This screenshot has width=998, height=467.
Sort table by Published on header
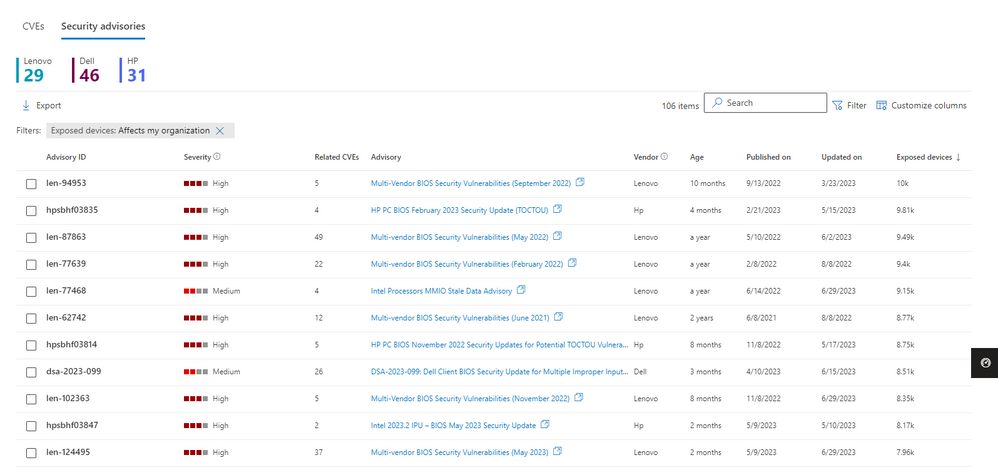point(768,157)
